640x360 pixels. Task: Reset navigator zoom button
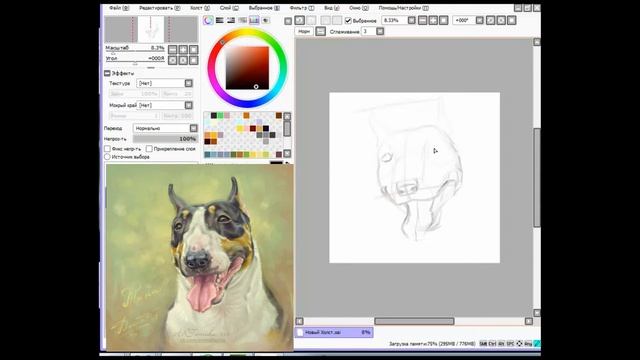(194, 49)
